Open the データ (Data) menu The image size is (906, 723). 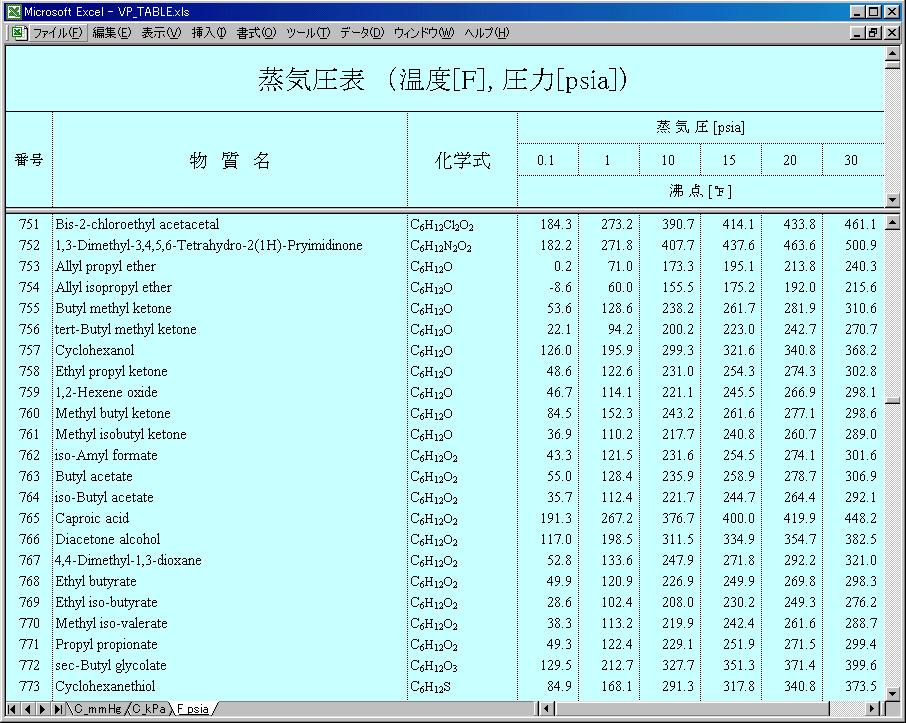pyautogui.click(x=361, y=33)
